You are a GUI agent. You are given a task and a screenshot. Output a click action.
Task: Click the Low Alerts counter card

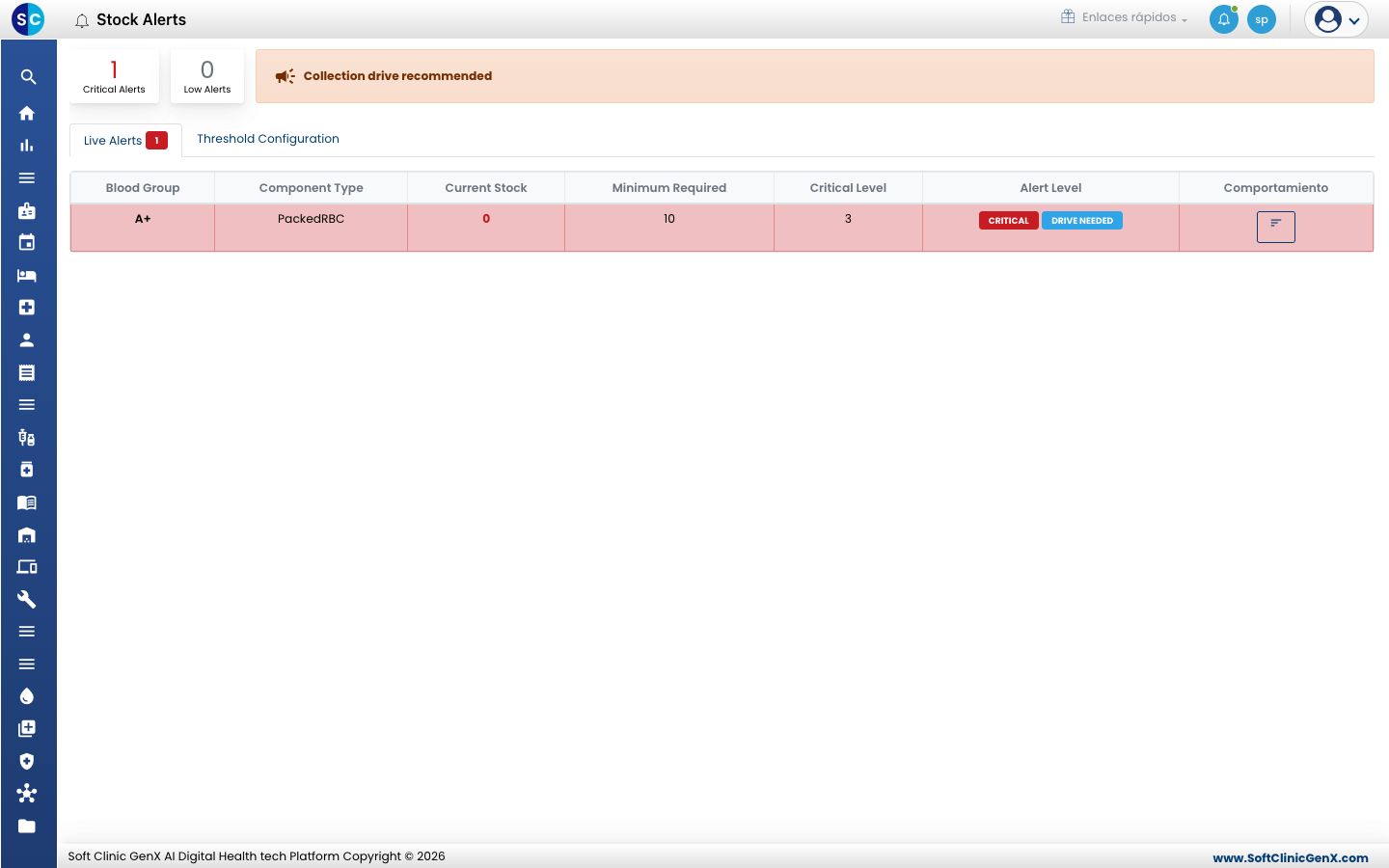click(x=207, y=76)
